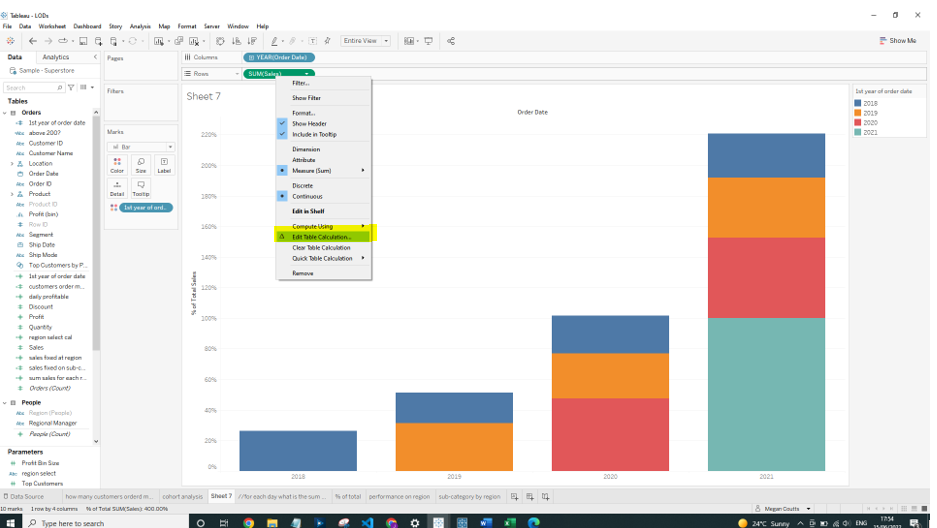Click the Color card in Marks
The height and width of the screenshot is (528, 937).
(x=117, y=165)
